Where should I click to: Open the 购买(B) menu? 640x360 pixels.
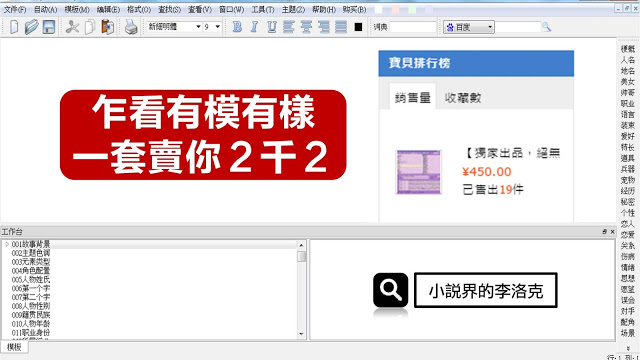(354, 9)
